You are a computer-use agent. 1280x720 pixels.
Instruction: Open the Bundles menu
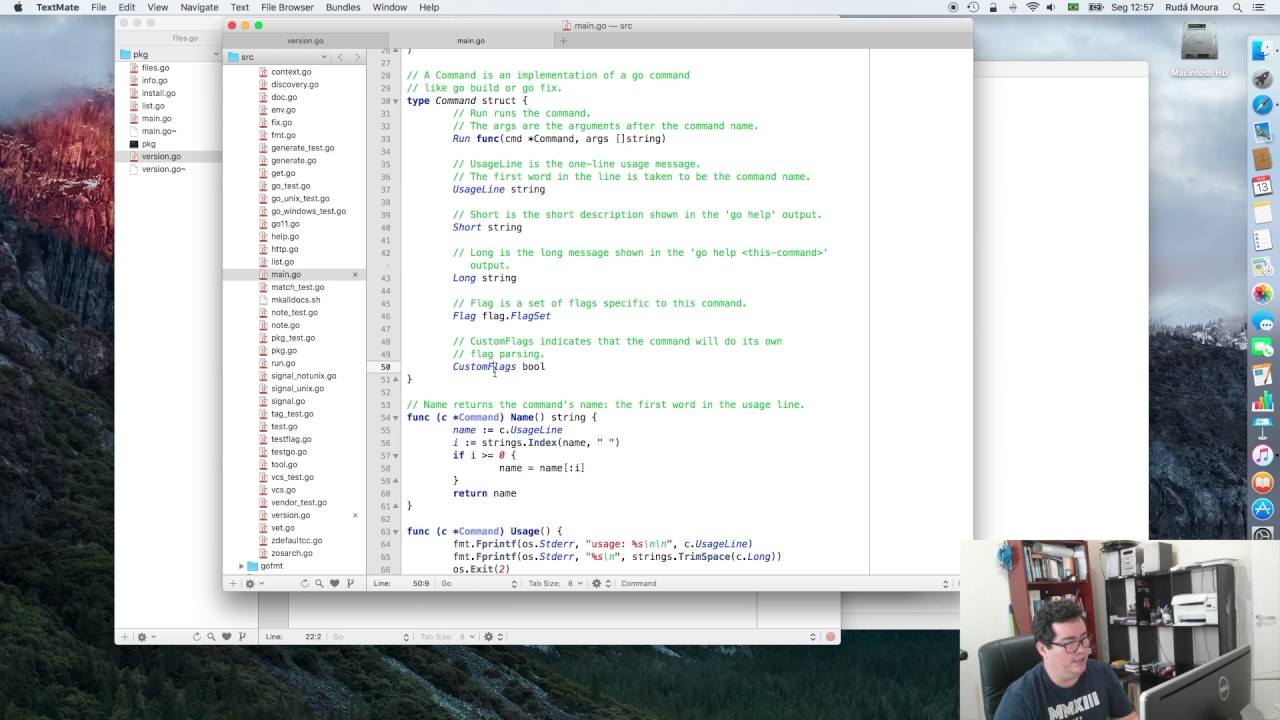click(x=343, y=7)
